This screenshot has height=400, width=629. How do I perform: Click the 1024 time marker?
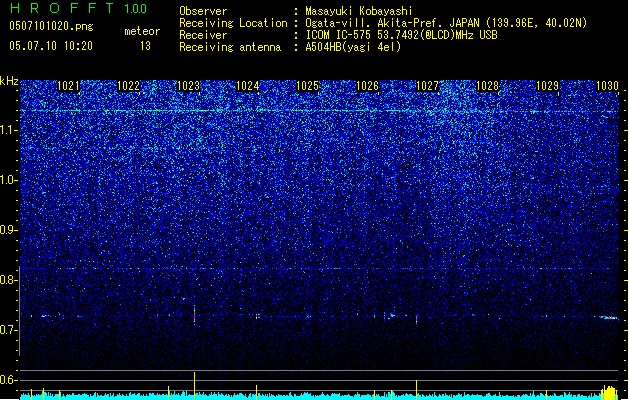coord(248,86)
